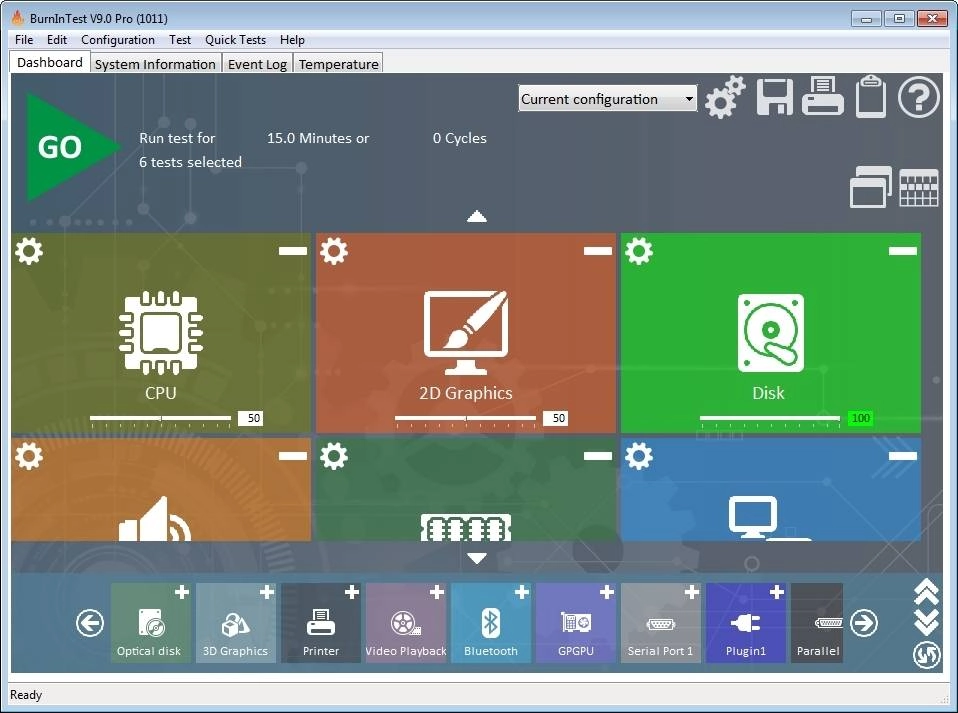Click the clipboard icon in top toolbar

(x=871, y=96)
